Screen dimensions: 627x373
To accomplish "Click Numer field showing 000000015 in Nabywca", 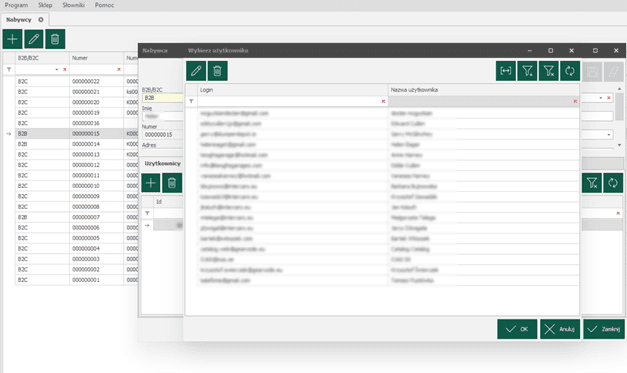I will [x=163, y=135].
